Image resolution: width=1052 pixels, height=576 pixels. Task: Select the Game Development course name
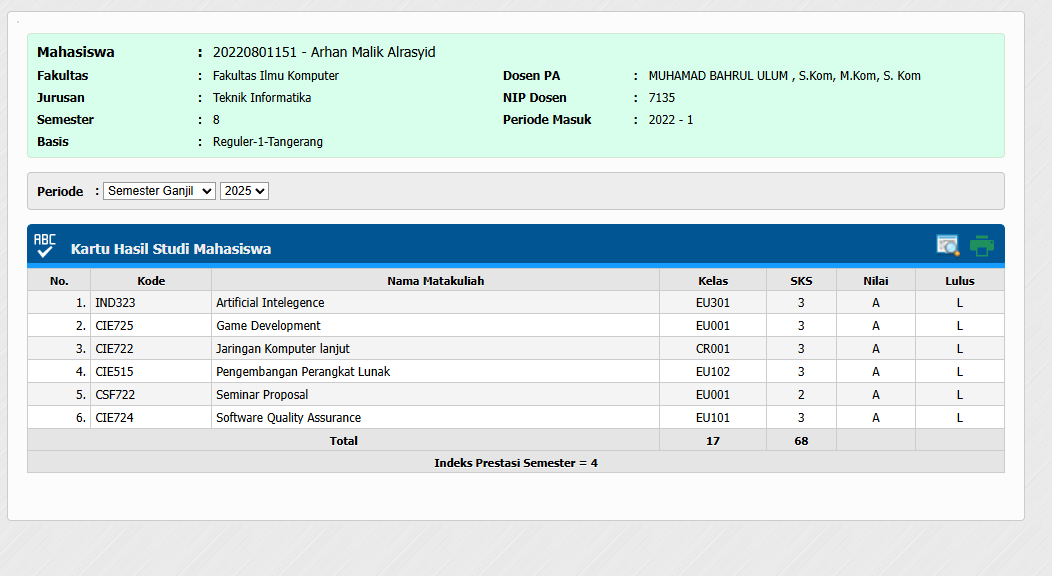tap(268, 326)
